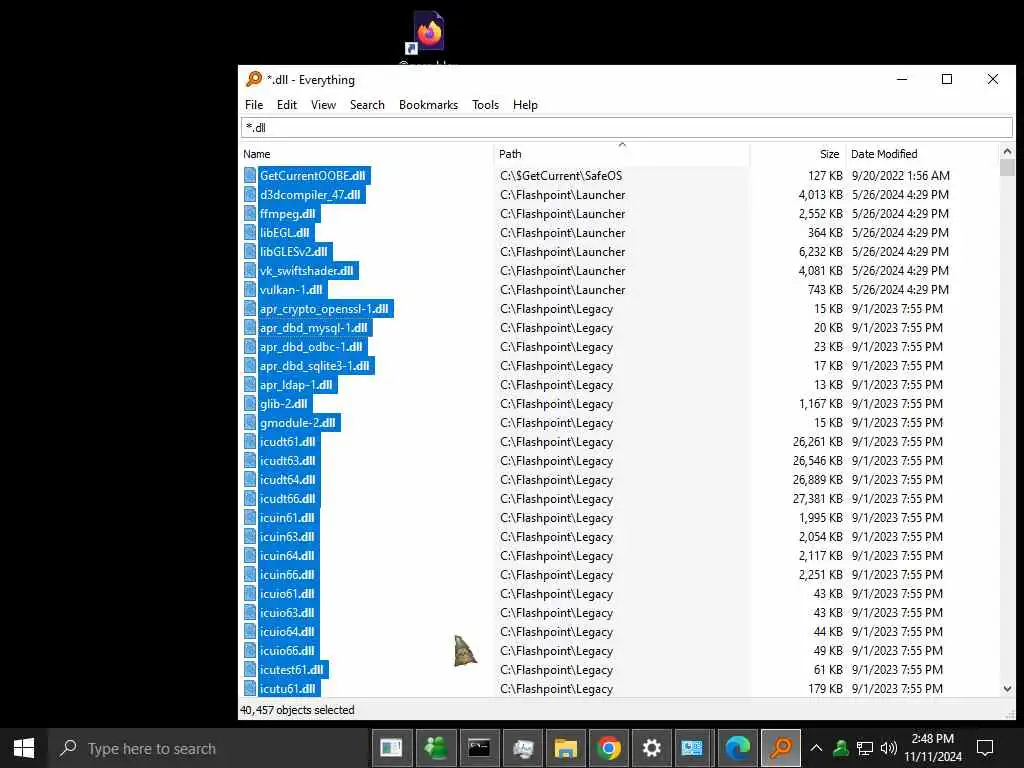Select the icuin61.dll file name
The image size is (1024, 768).
287,517
